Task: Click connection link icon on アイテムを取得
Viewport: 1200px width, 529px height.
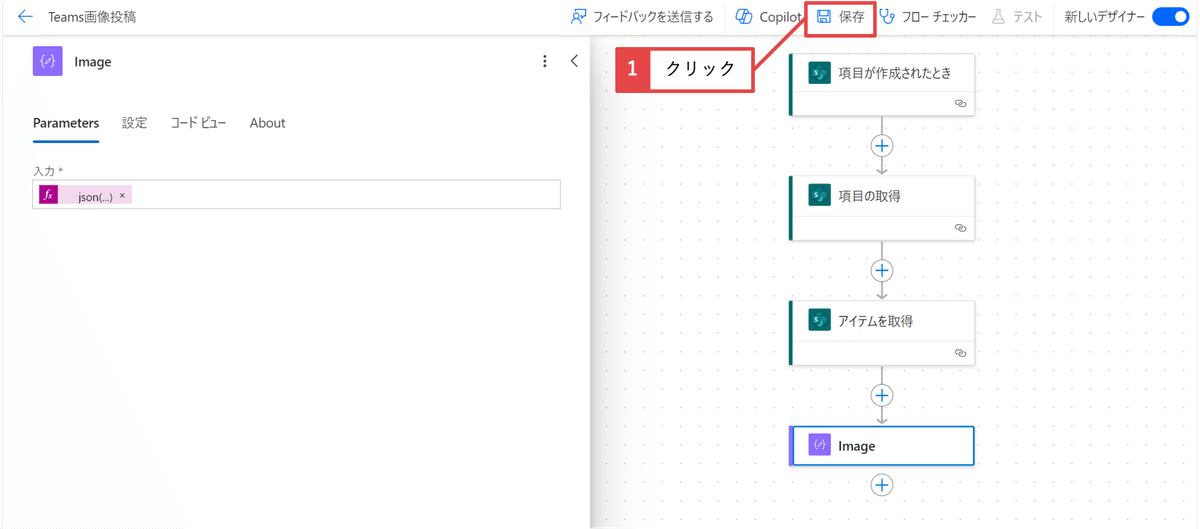Action: [x=960, y=353]
